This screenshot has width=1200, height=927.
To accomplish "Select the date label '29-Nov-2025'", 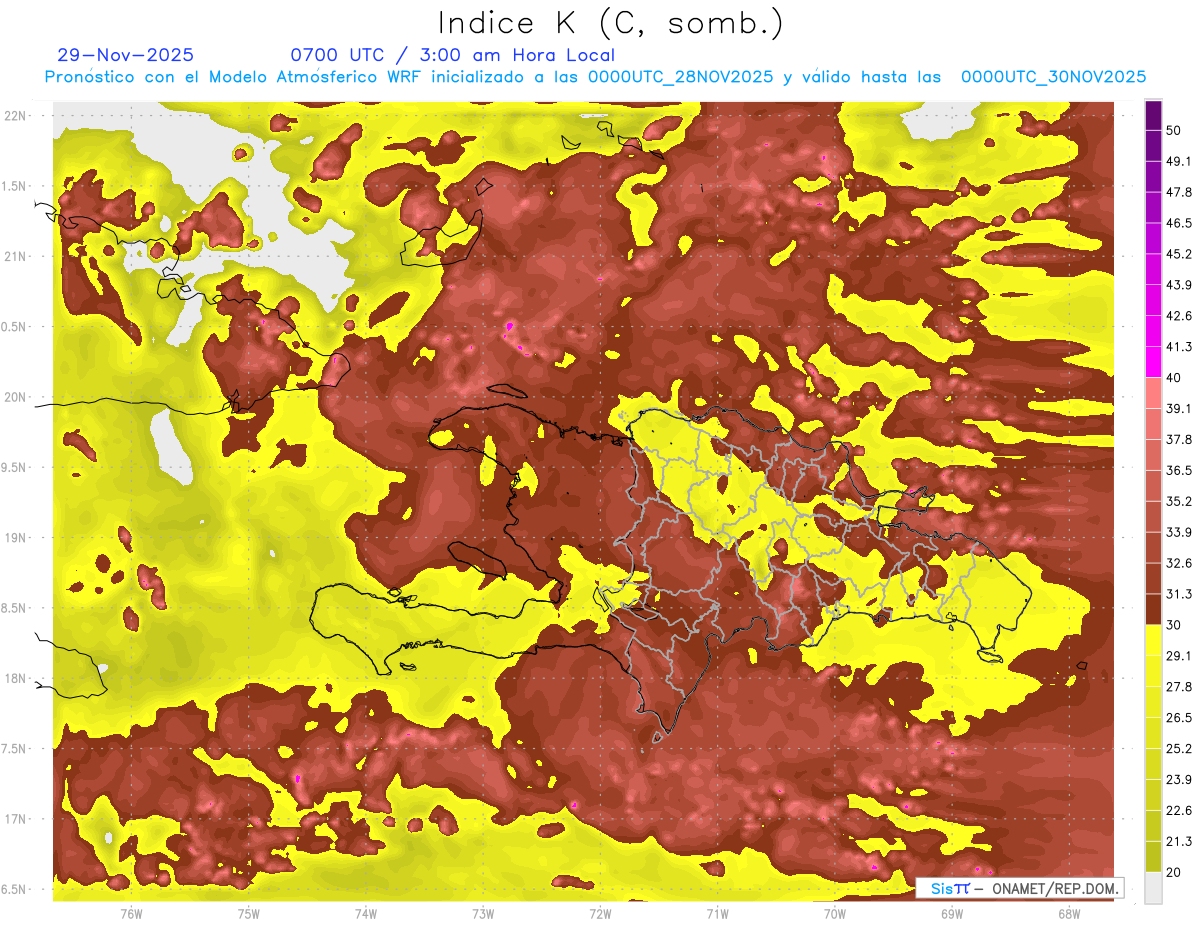I will tap(126, 55).
